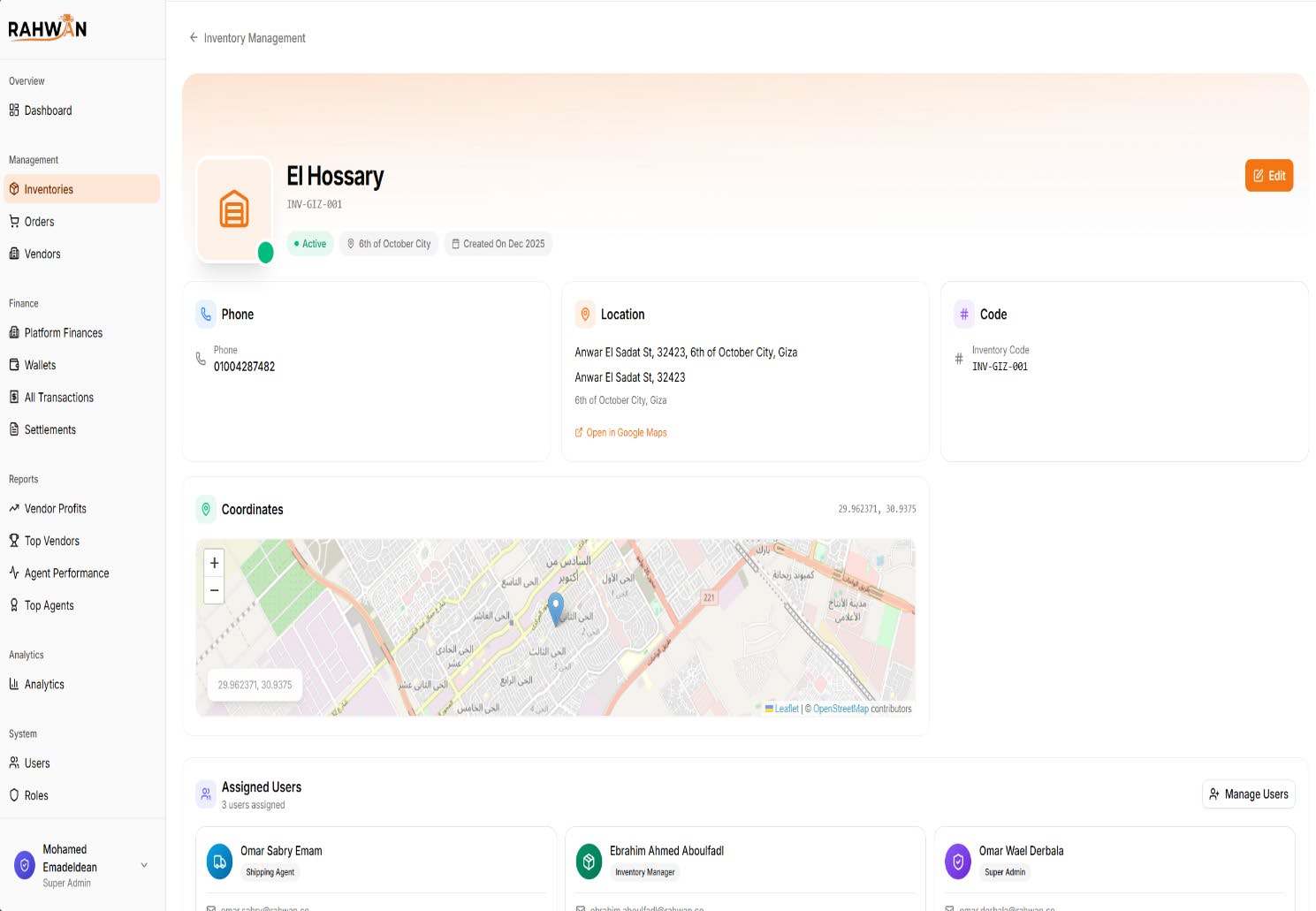Image resolution: width=1316 pixels, height=911 pixels.
Task: Click Mohamed Emadeldean's profile avatar
Action: coord(25,866)
